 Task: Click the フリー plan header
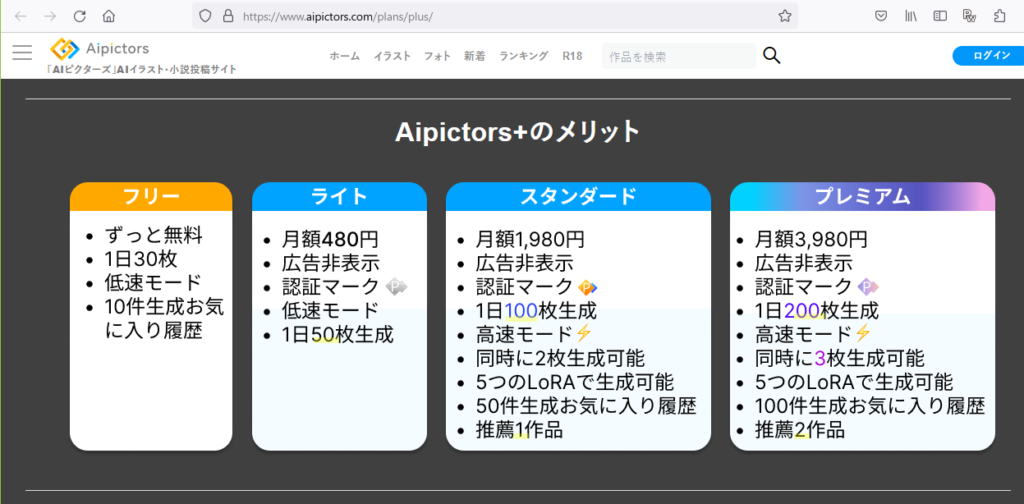click(x=151, y=197)
